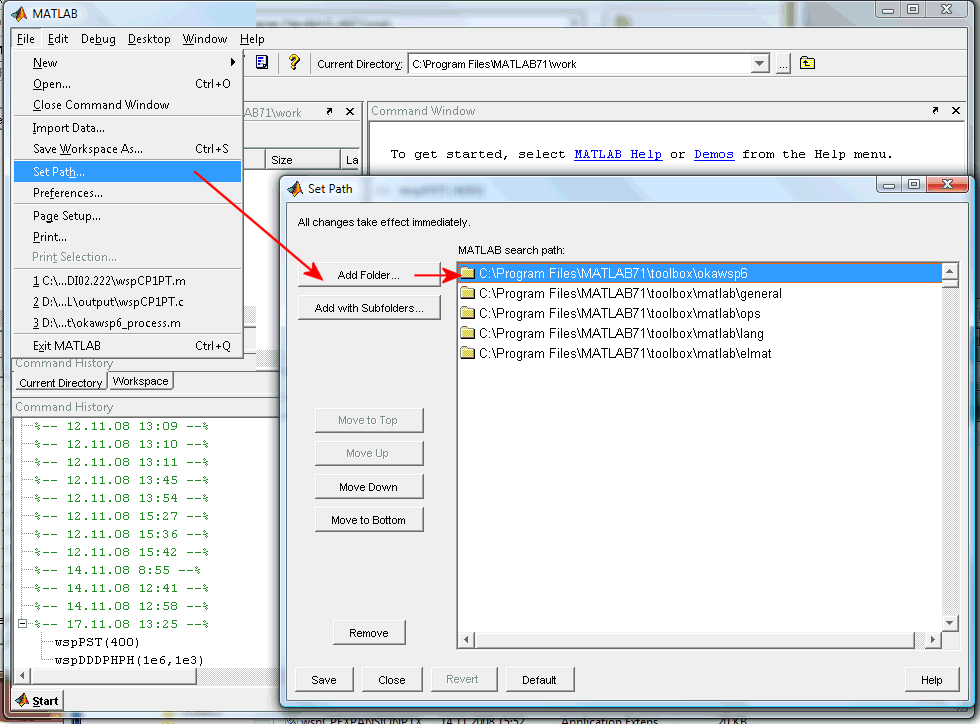Browse for folder with the ellipsis button

pos(783,64)
